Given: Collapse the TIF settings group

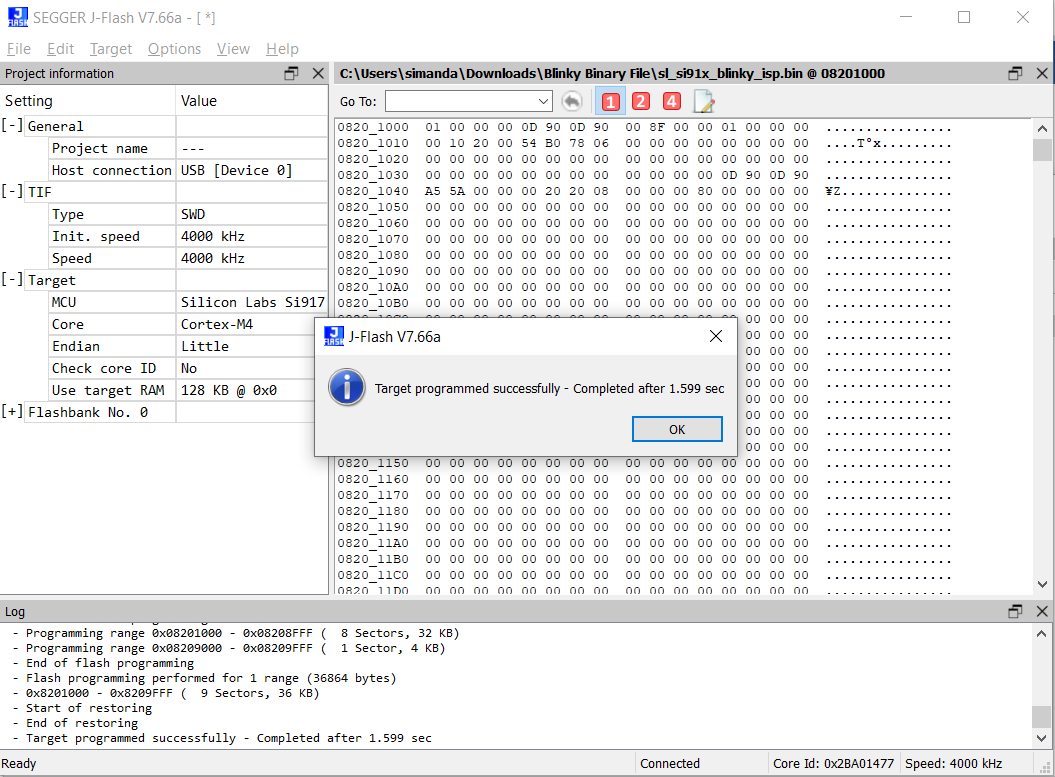Looking at the screenshot, I should [x=12, y=192].
